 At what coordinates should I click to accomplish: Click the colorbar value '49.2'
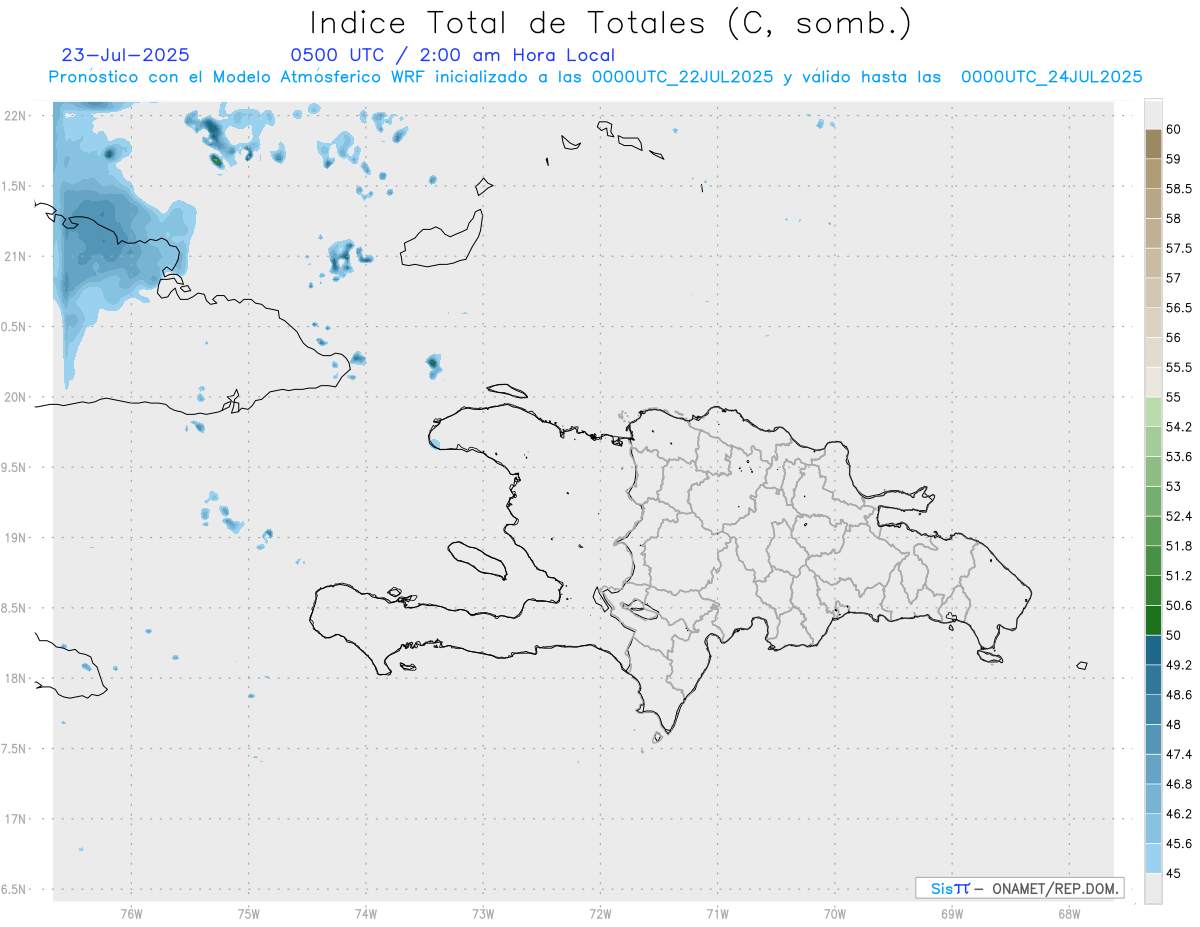point(1179,665)
